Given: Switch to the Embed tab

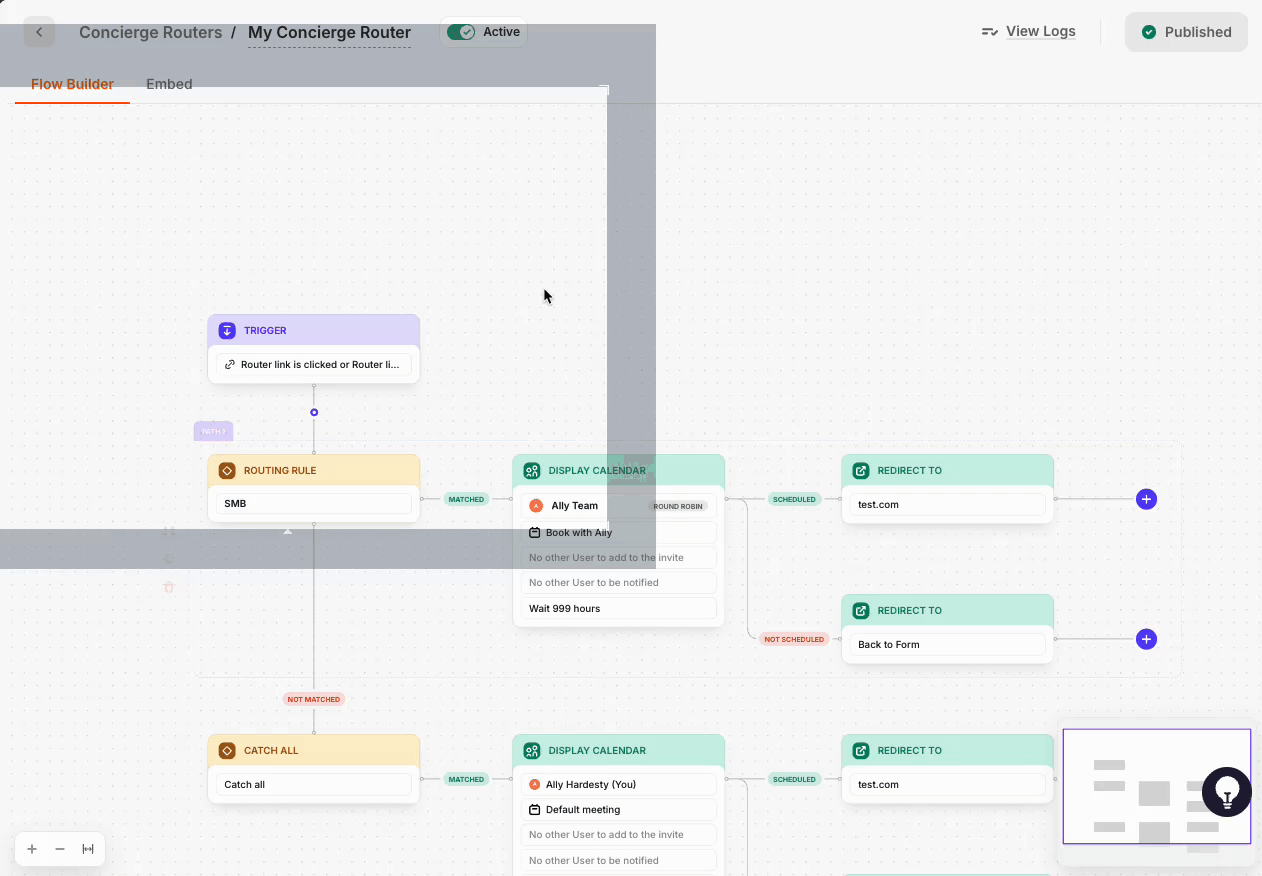Looking at the screenshot, I should [169, 84].
